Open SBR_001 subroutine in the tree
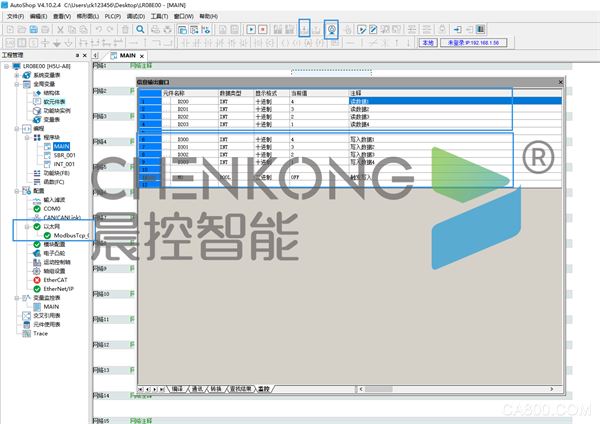 click(64, 155)
